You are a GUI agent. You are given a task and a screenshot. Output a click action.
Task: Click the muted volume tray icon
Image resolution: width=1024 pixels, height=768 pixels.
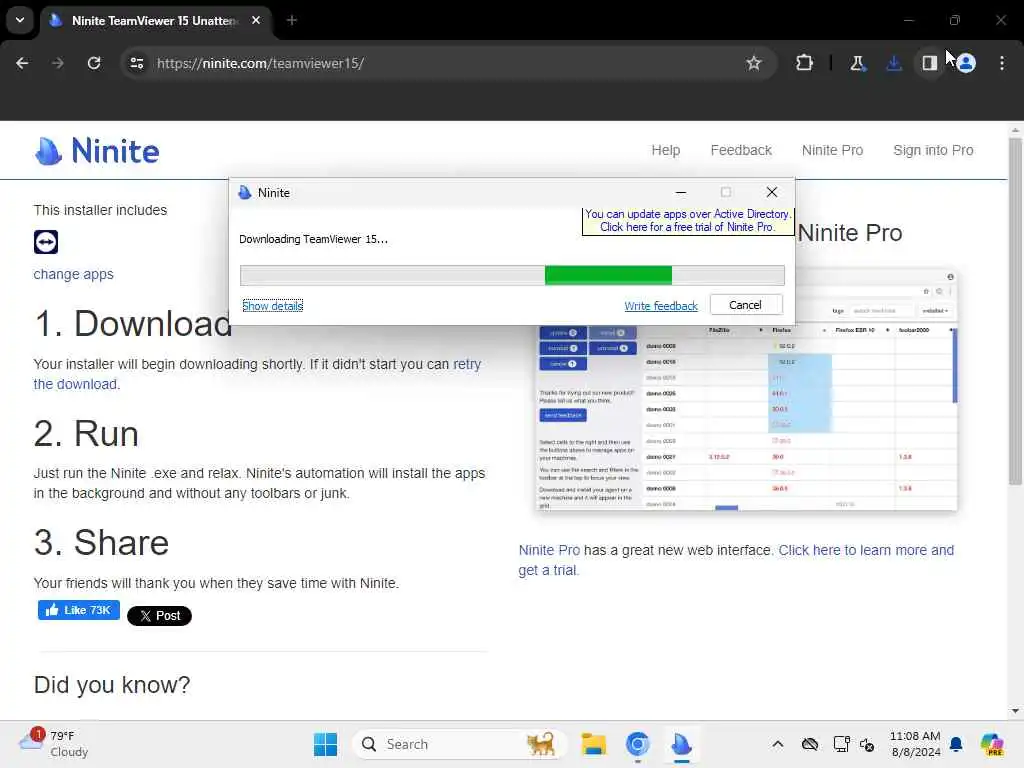pyautogui.click(x=867, y=744)
